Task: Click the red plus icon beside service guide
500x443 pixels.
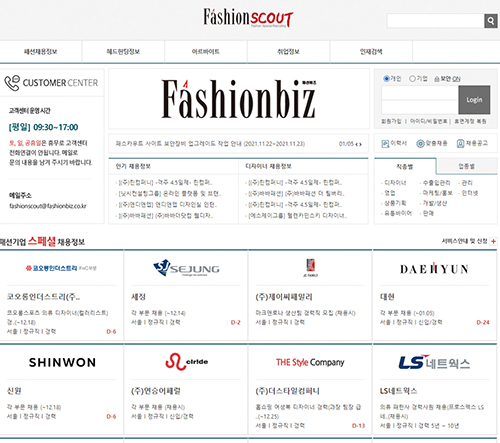Action: 493,241
